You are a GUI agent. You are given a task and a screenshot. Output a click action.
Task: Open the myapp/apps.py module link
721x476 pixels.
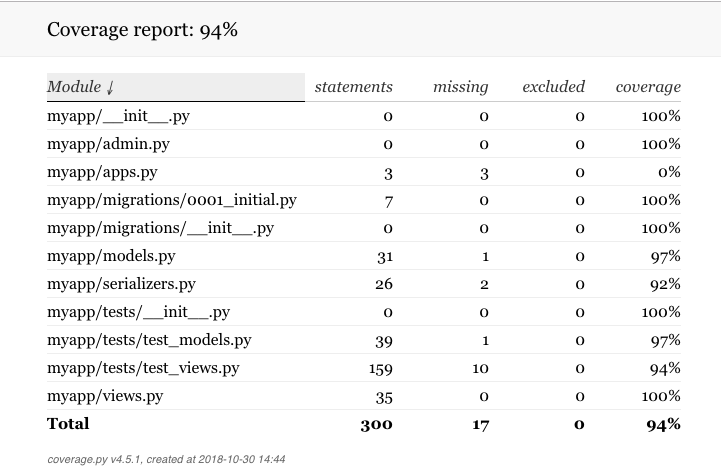(102, 172)
